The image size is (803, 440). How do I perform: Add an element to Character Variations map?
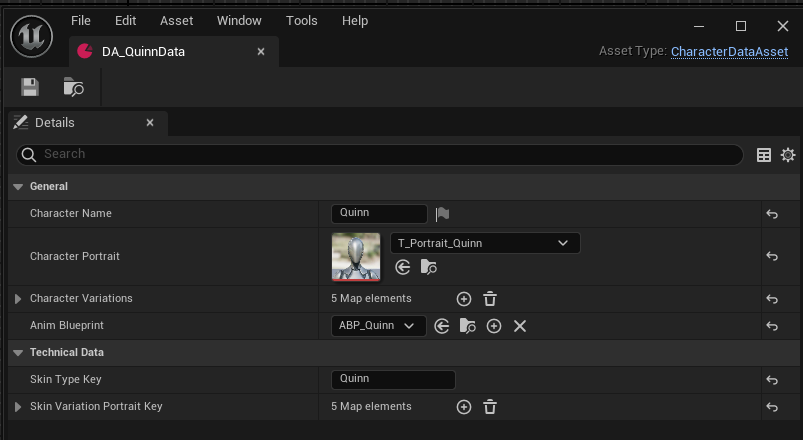click(463, 298)
